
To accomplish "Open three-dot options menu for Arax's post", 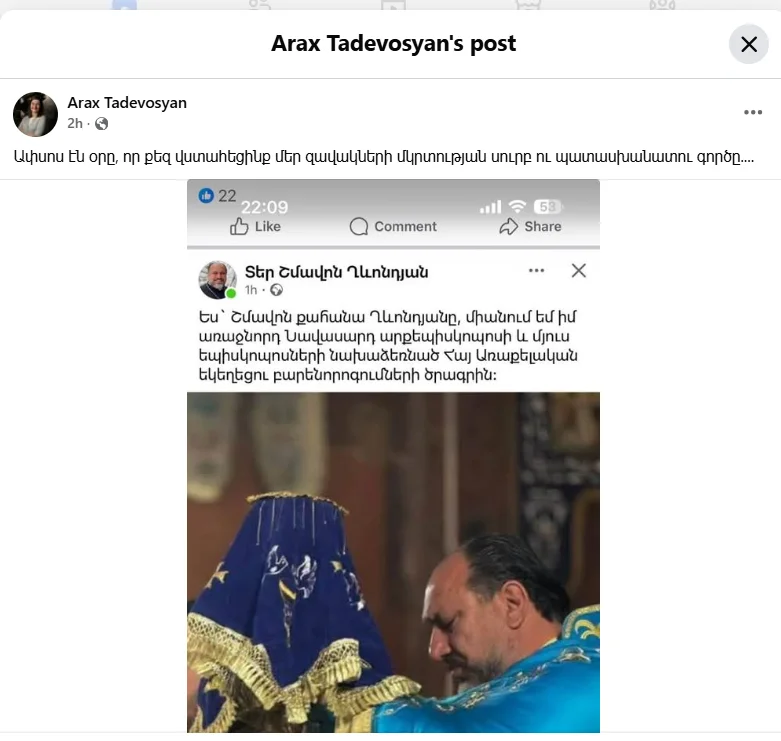I will [x=753, y=112].
